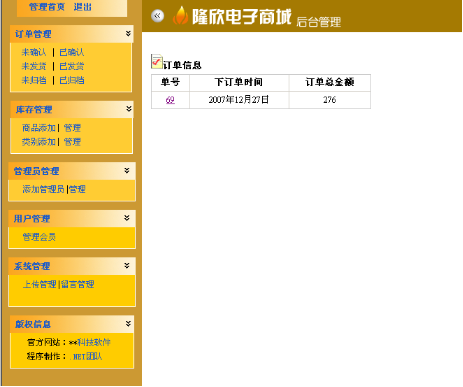Click the 单号 column header
This screenshot has width=463, height=387.
point(170,82)
